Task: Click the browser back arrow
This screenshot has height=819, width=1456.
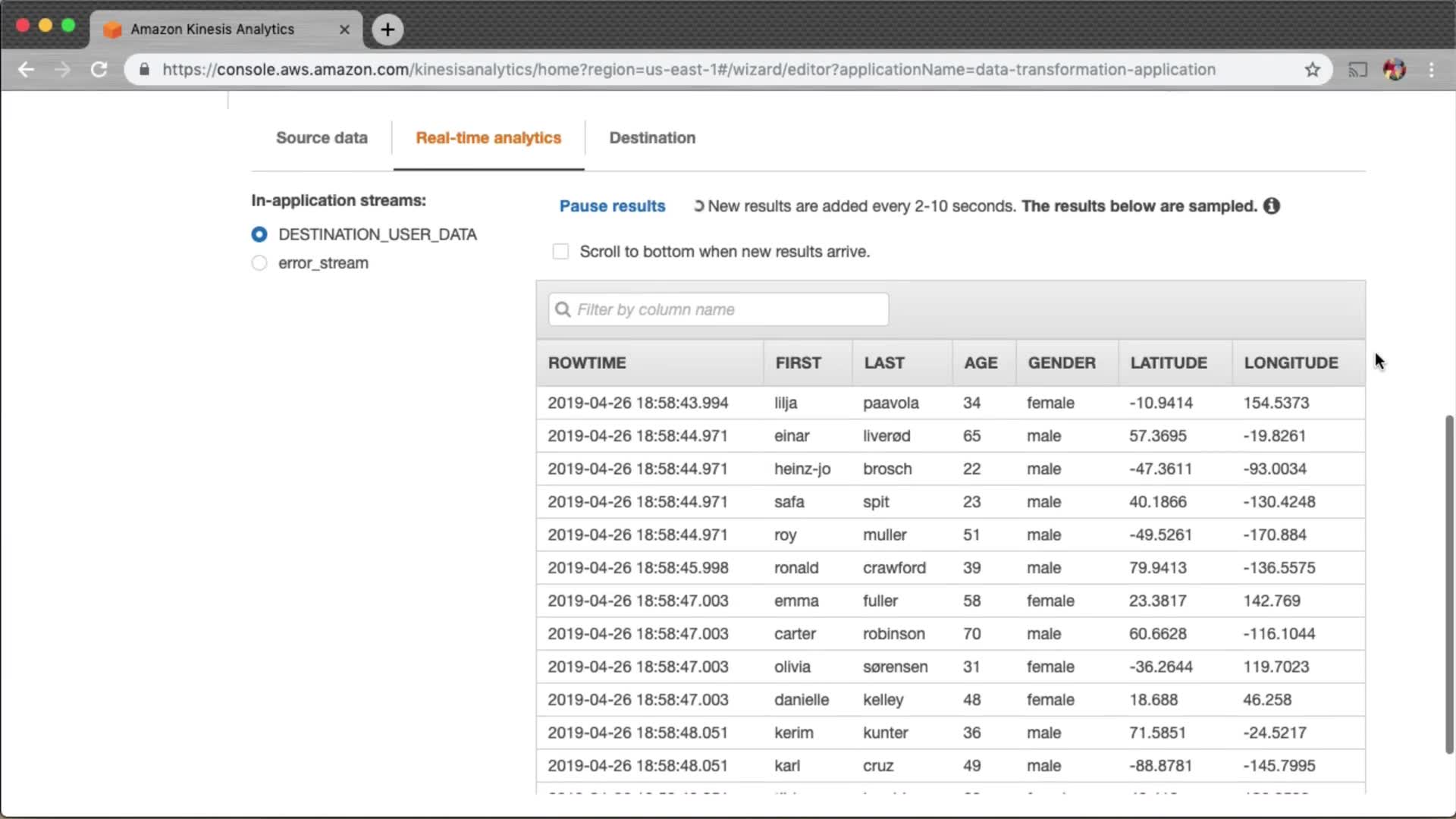Action: [x=27, y=70]
